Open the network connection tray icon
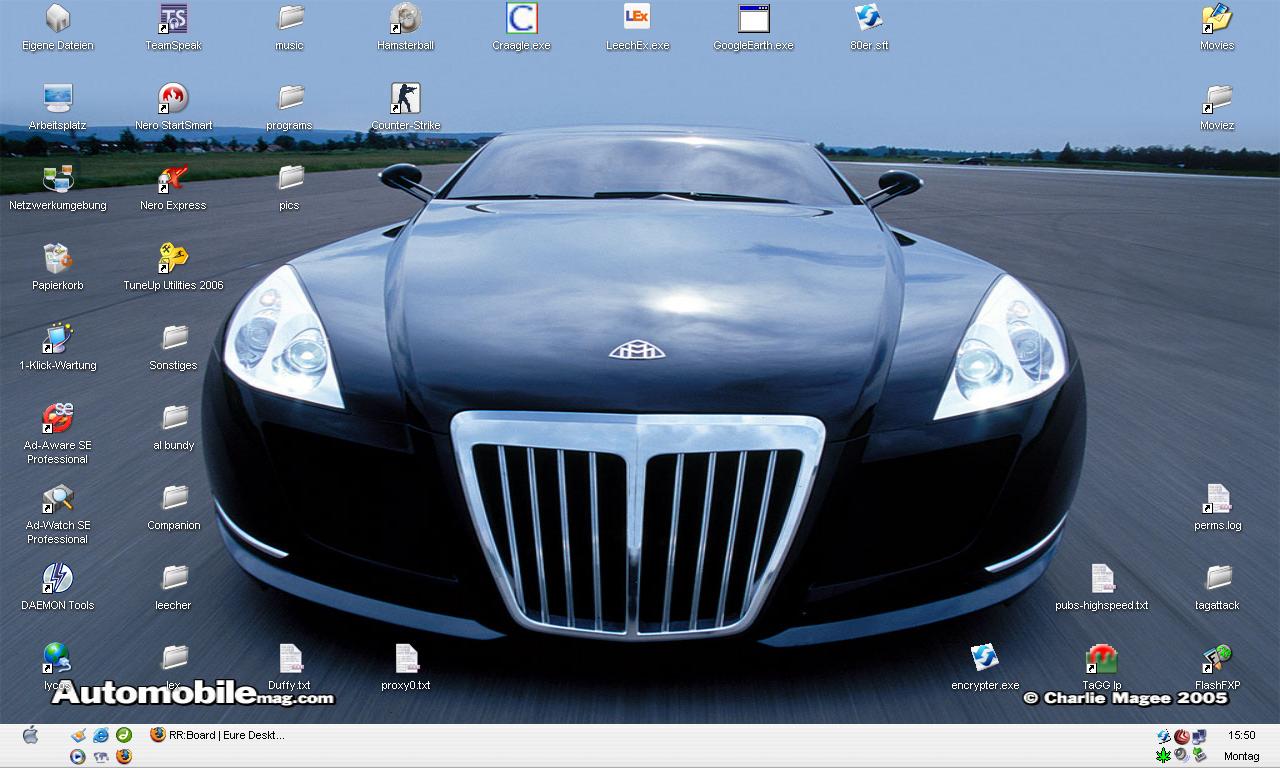This screenshot has width=1280, height=768. pyautogui.click(x=1198, y=736)
